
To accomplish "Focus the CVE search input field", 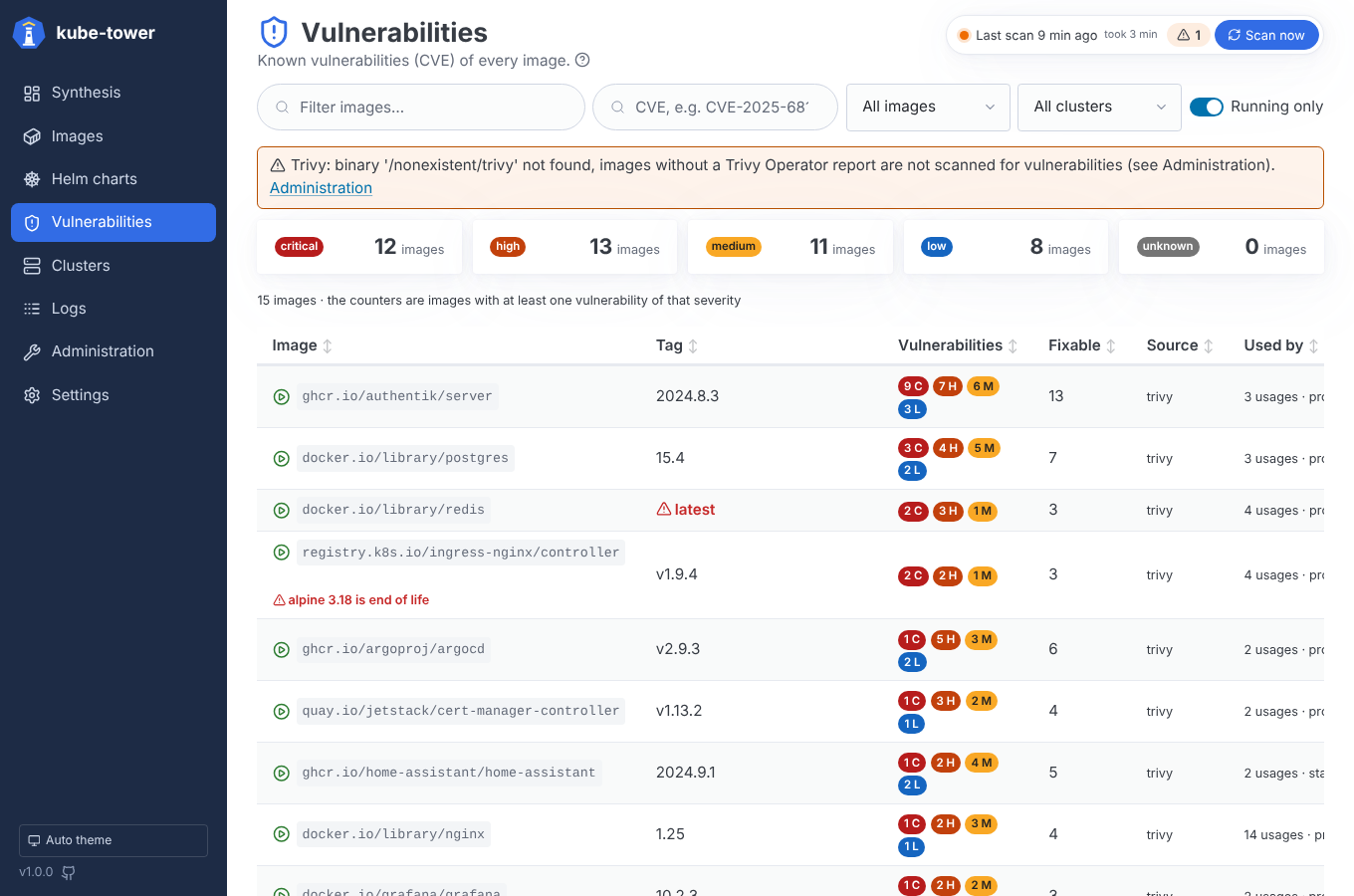I will [715, 108].
